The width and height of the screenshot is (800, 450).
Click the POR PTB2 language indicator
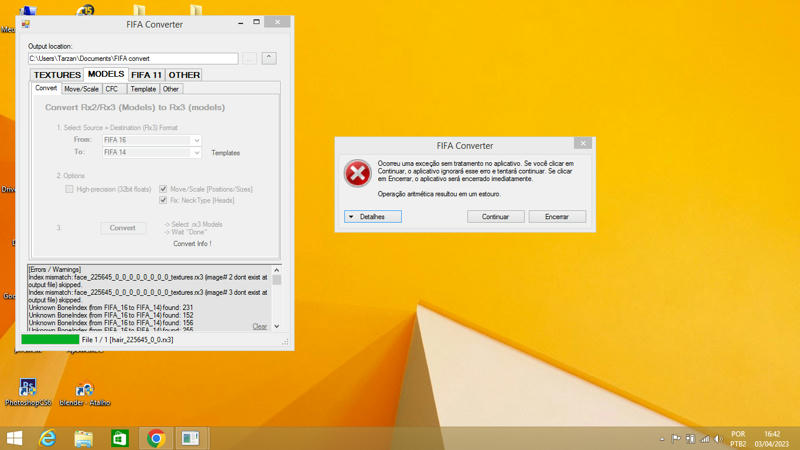pos(738,439)
